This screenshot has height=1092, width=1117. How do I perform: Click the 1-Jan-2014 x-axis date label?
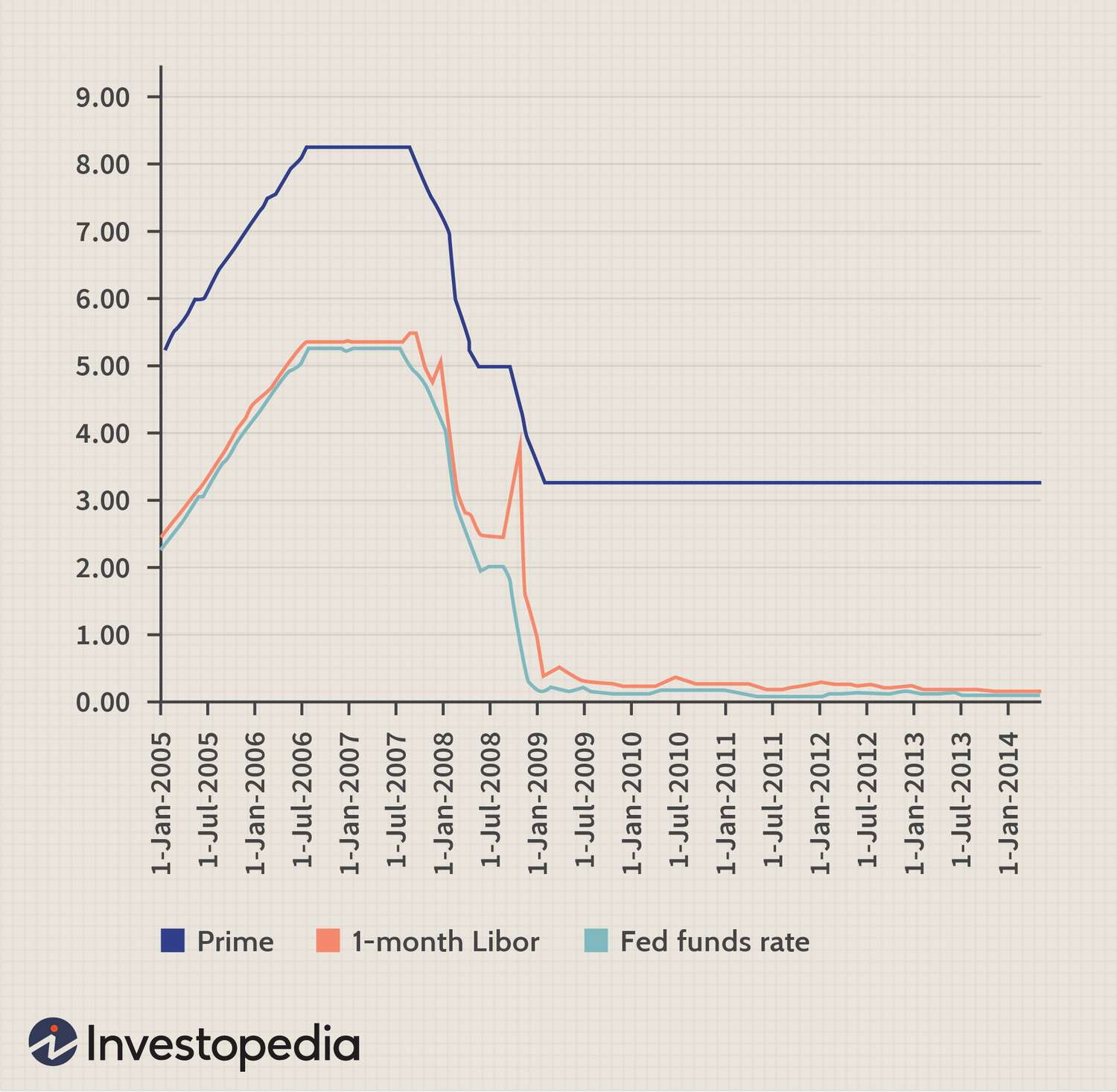click(x=1008, y=804)
